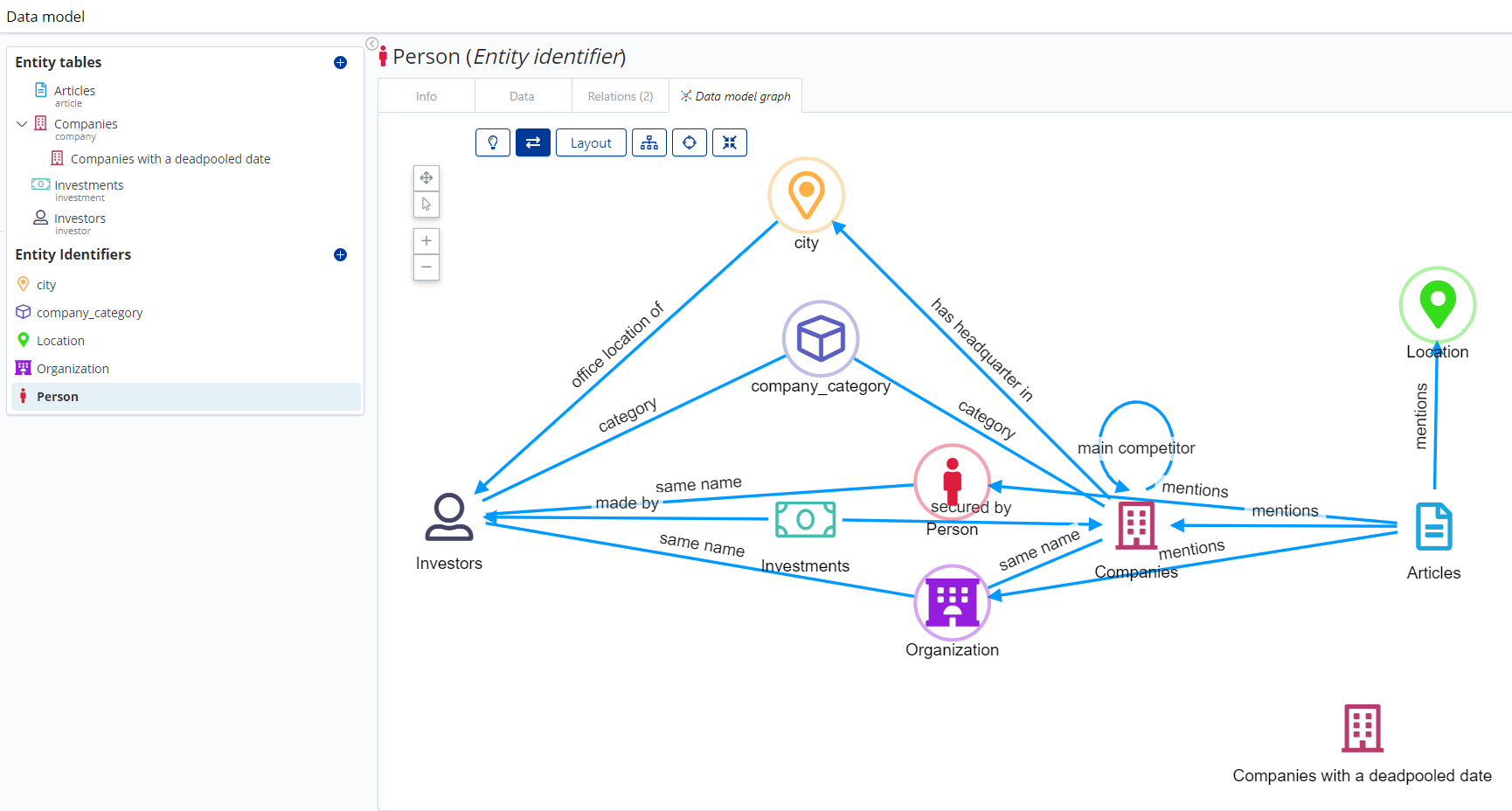Open the hierarchical layout tool
Screen dimensions: 1512x811
point(649,142)
